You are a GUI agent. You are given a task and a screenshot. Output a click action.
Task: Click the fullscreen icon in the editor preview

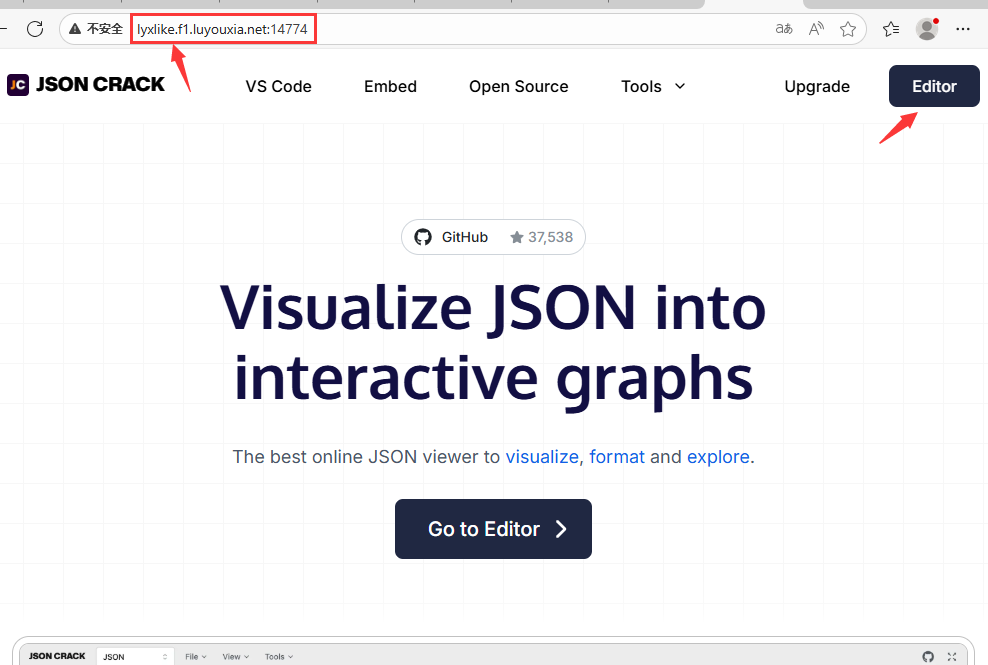952,657
